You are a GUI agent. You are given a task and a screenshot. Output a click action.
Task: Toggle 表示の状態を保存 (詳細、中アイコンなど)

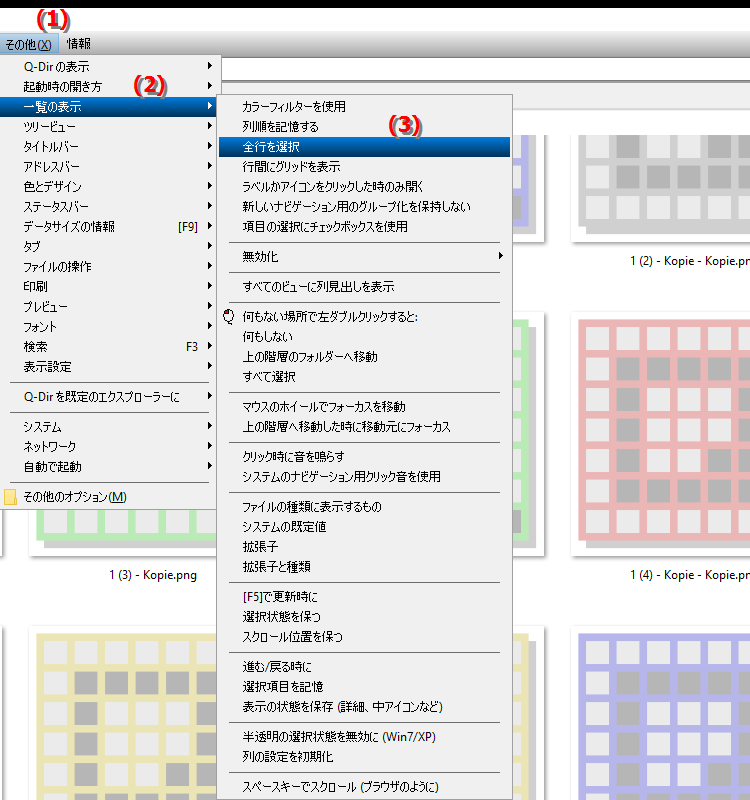pyautogui.click(x=364, y=707)
